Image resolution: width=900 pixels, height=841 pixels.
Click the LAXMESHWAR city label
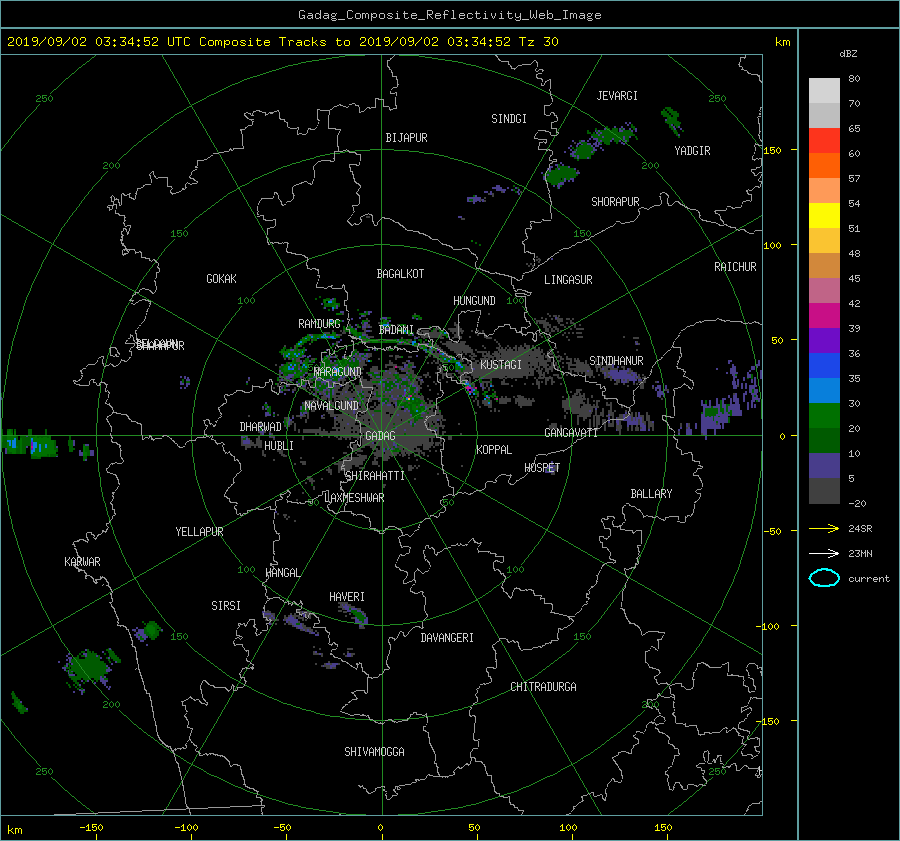coord(354,498)
